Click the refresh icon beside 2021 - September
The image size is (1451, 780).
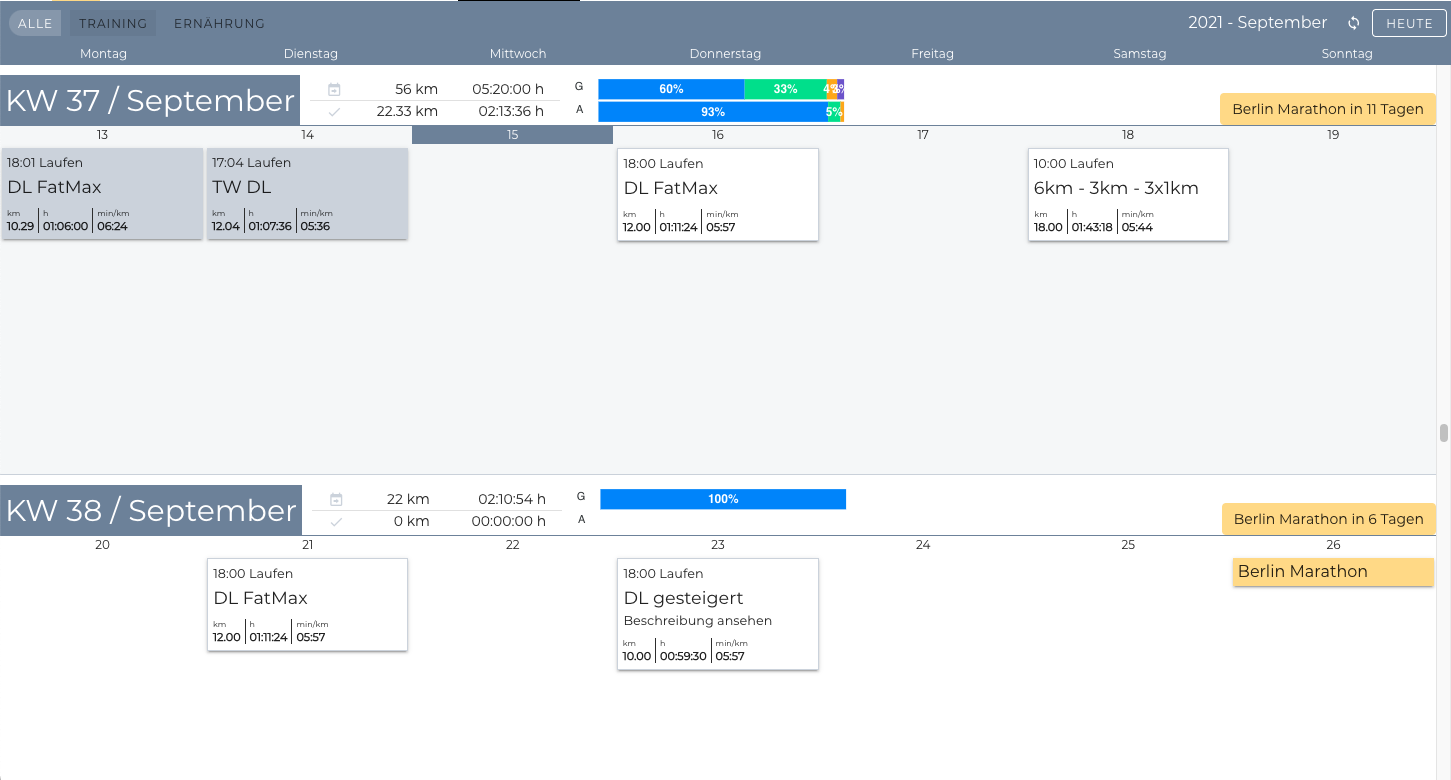point(1354,23)
